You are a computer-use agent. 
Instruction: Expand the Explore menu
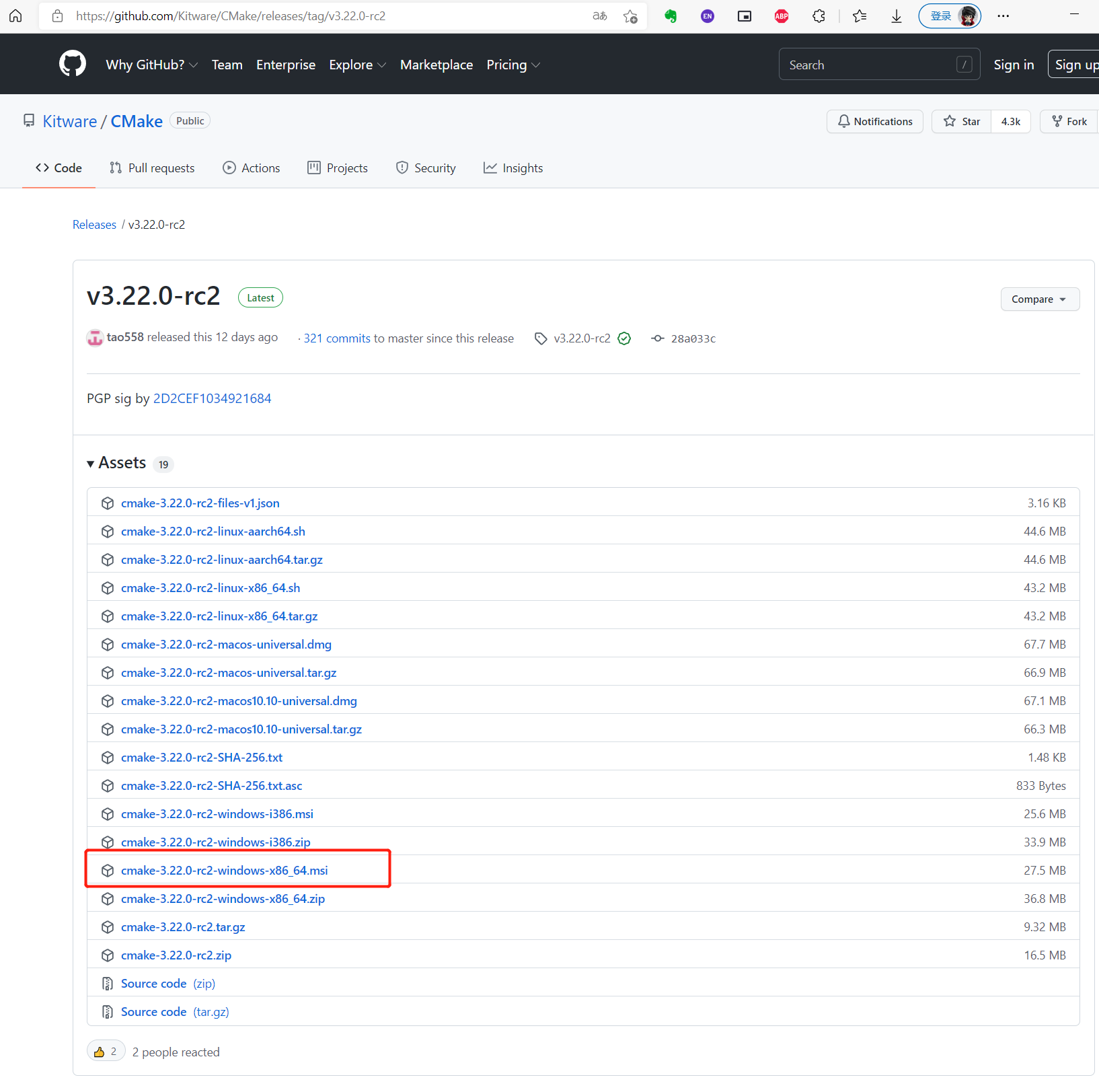pos(357,65)
